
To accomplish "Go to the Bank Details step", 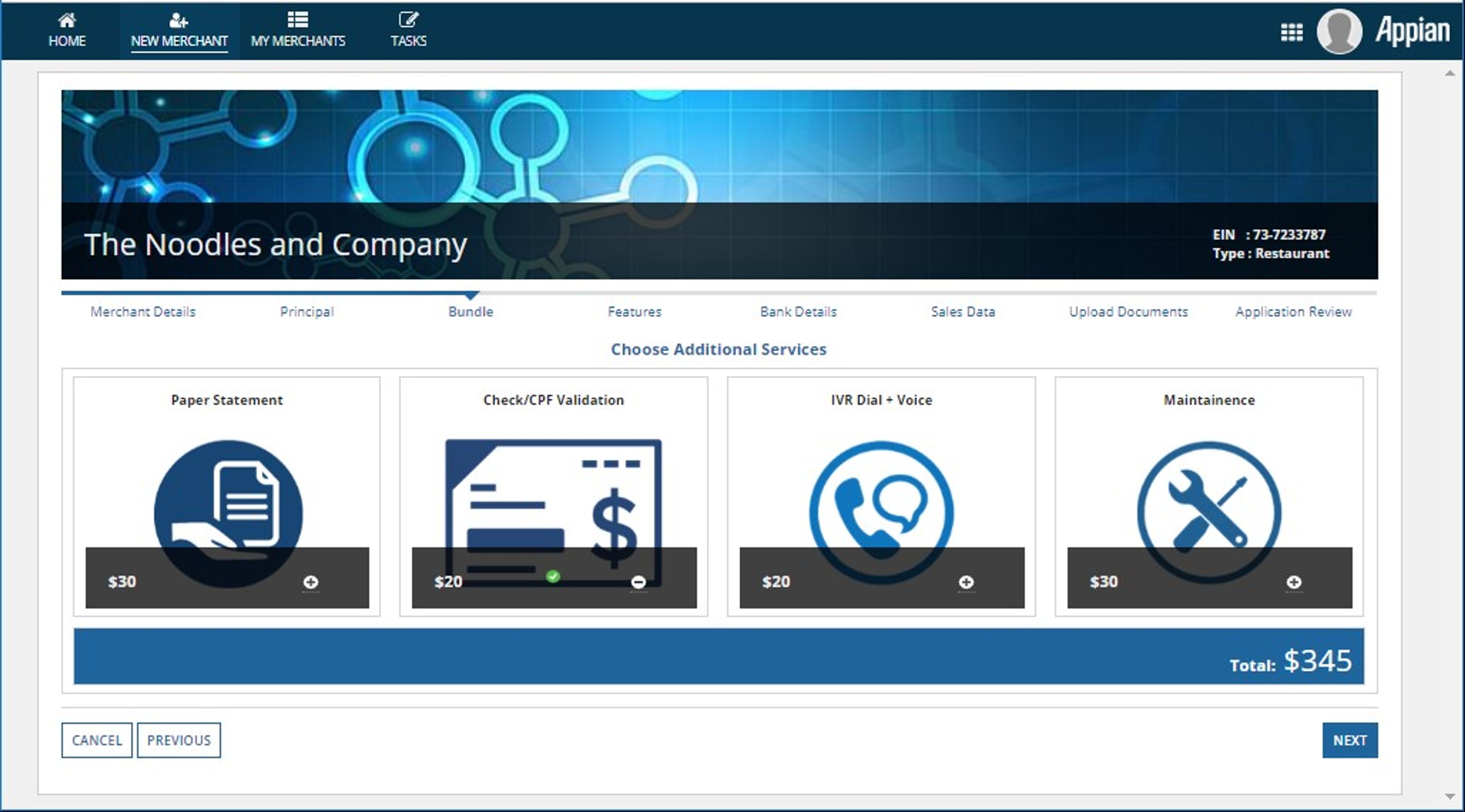I will click(x=799, y=312).
